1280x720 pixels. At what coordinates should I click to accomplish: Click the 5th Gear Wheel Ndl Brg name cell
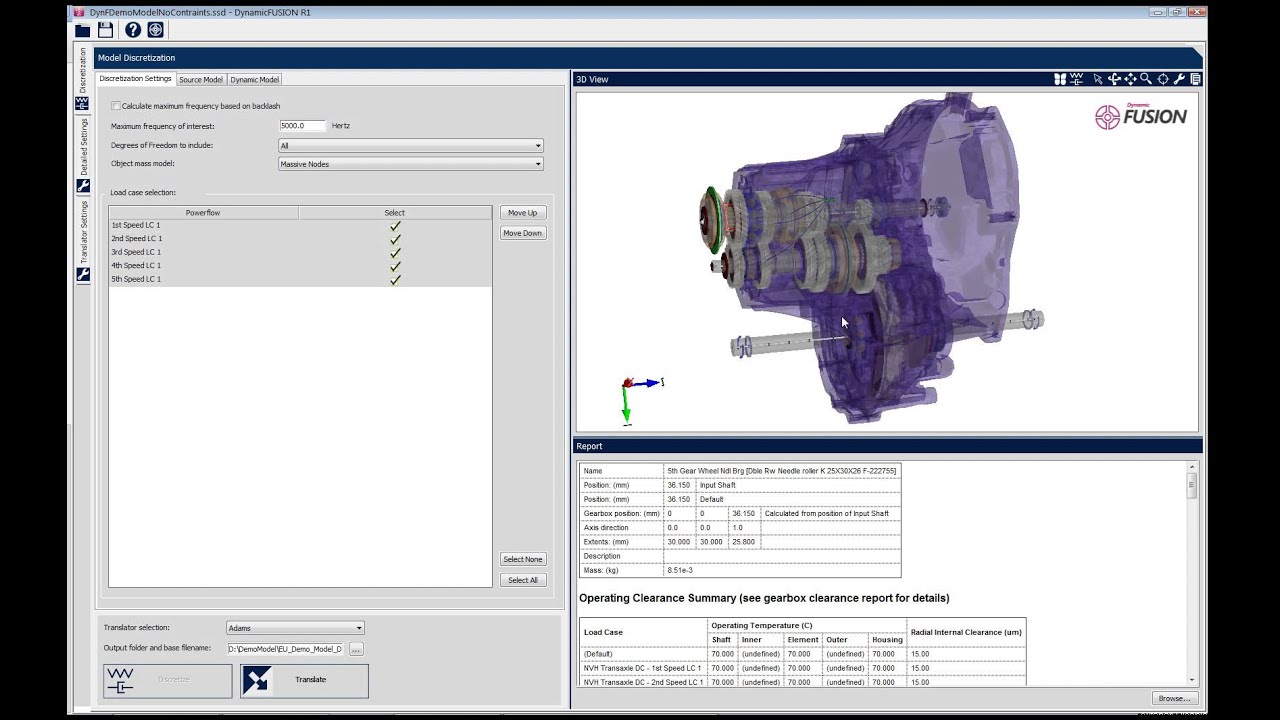point(782,471)
